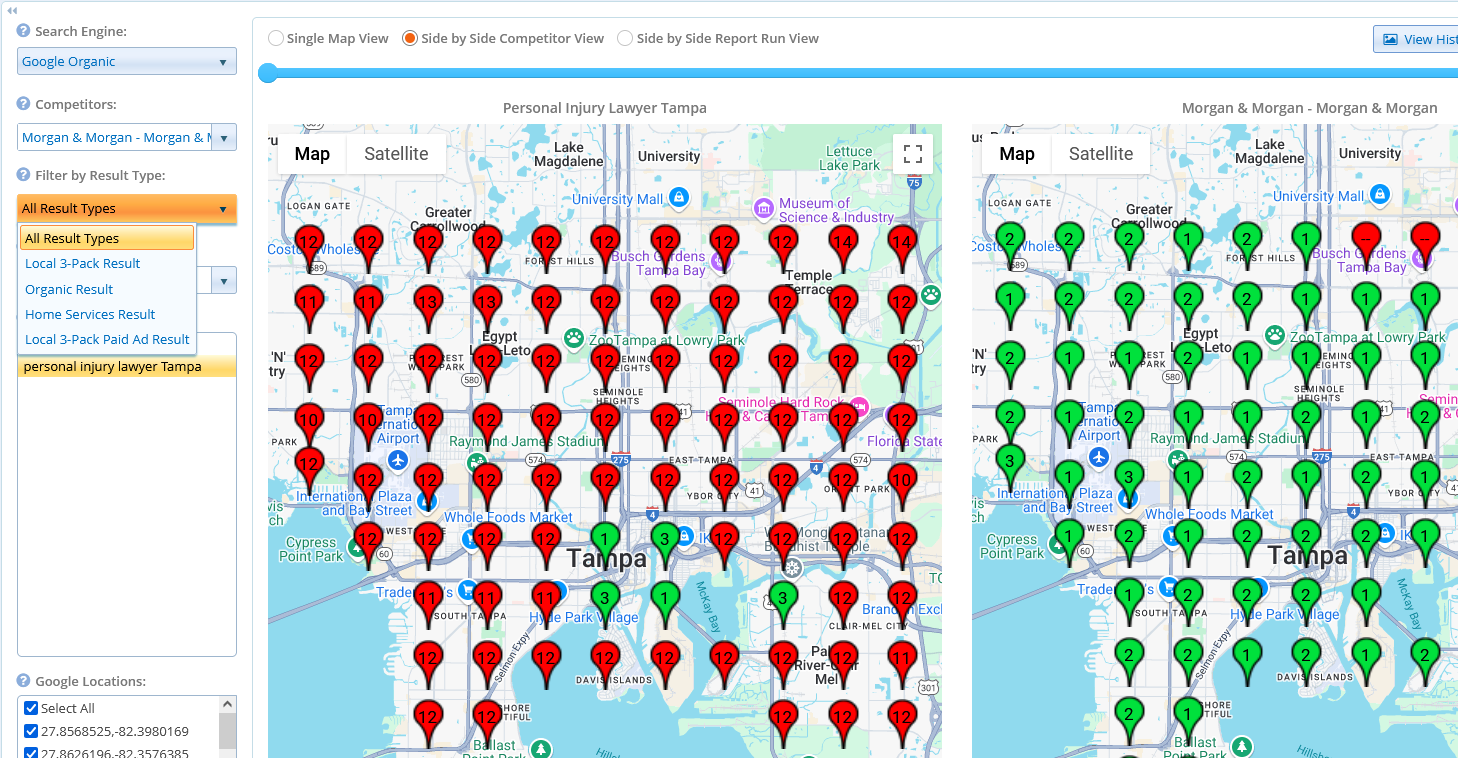Click paw icon right of Temple Terrace
1458x758 pixels.
click(x=931, y=295)
